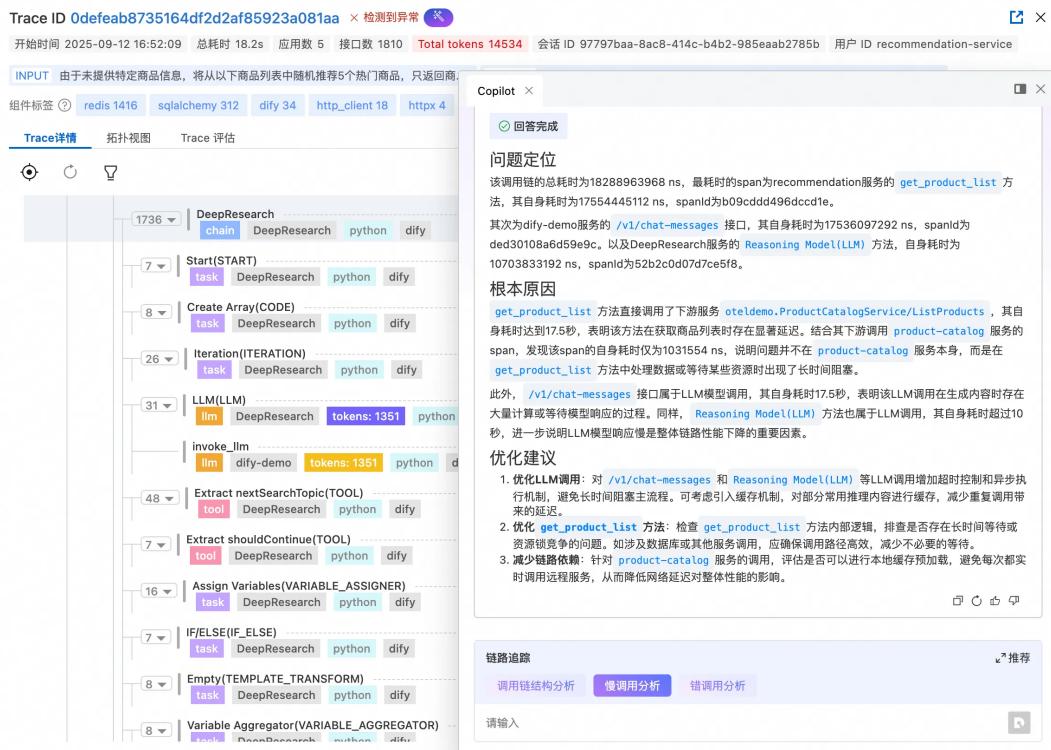Click the purple AI diagnosis wand icon

tap(438, 18)
